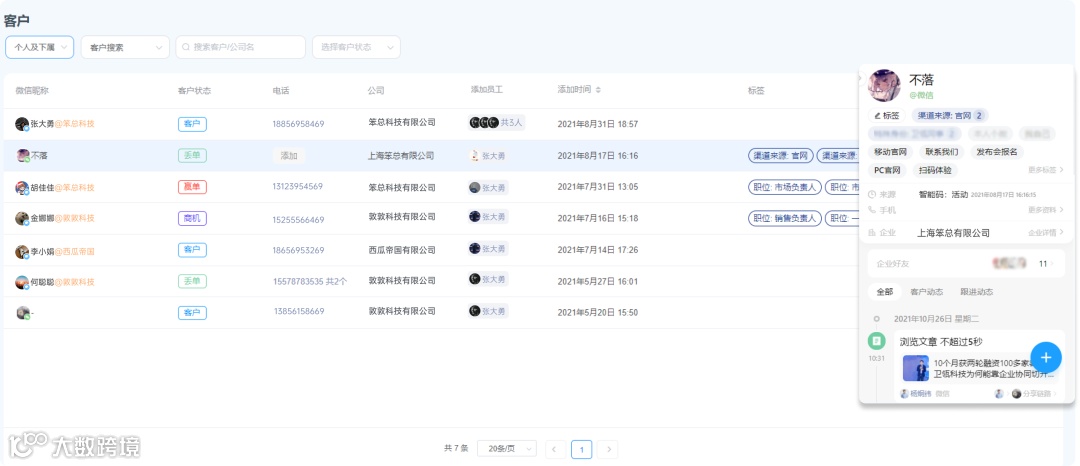The width and height of the screenshot is (1080, 466).
Task: Click 金娜娜 avatar in nickname column
Action: tap(22, 218)
